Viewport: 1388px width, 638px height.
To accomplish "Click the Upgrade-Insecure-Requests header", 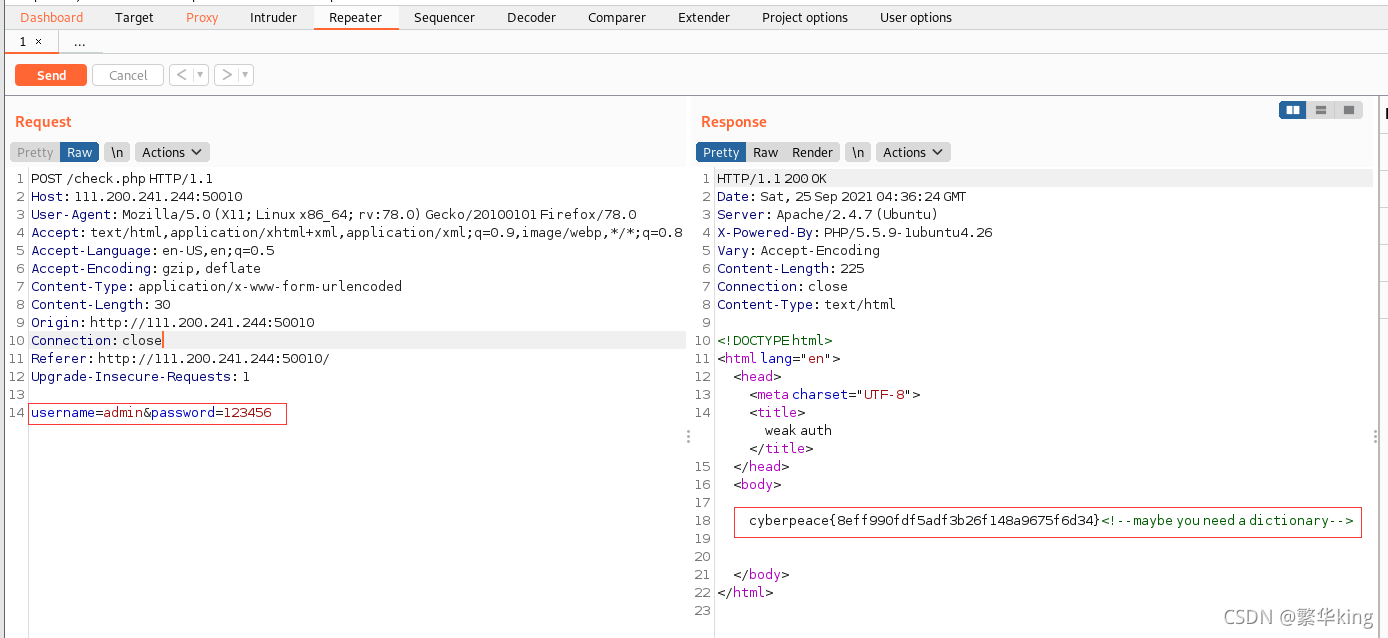I will [140, 376].
